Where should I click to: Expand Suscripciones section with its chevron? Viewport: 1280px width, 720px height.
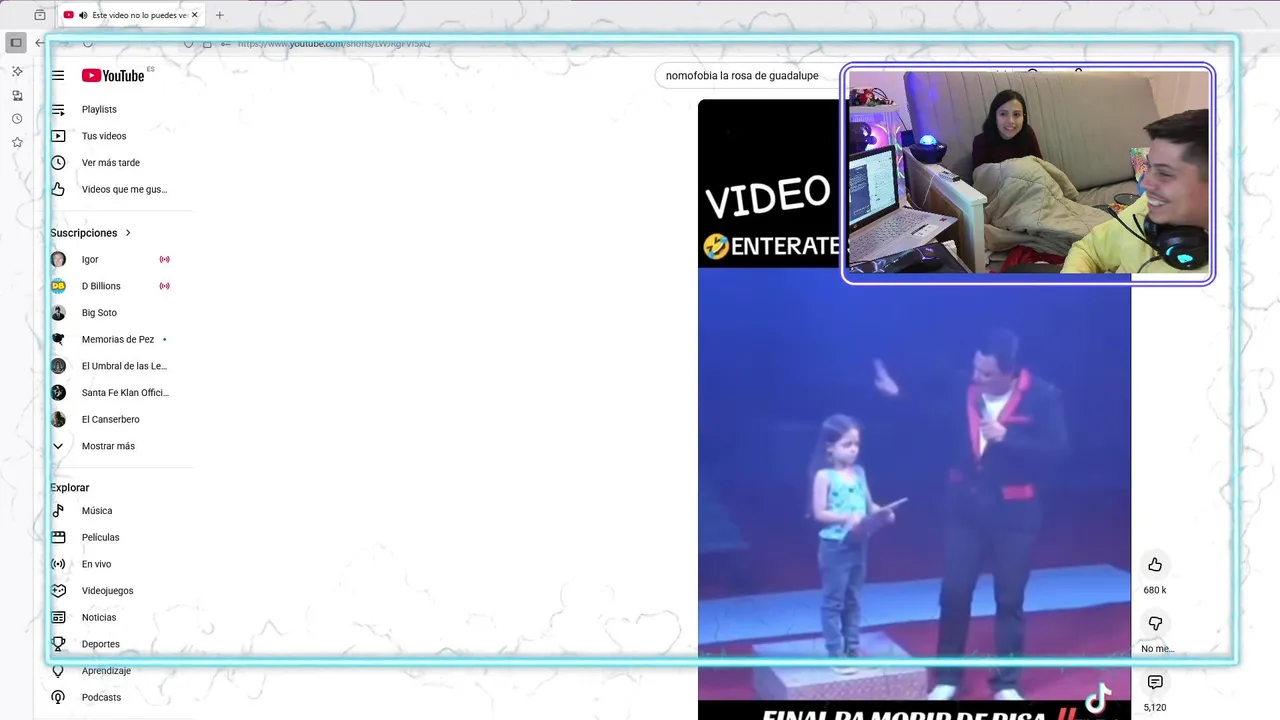tap(128, 233)
